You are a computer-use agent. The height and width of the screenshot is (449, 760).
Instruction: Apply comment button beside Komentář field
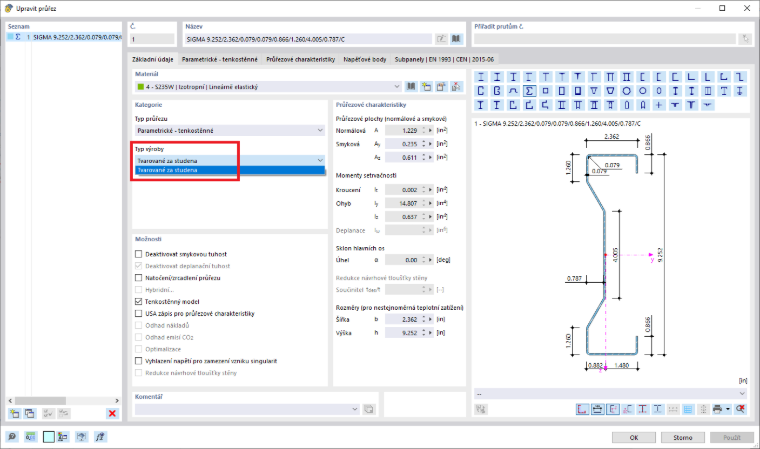click(x=369, y=409)
